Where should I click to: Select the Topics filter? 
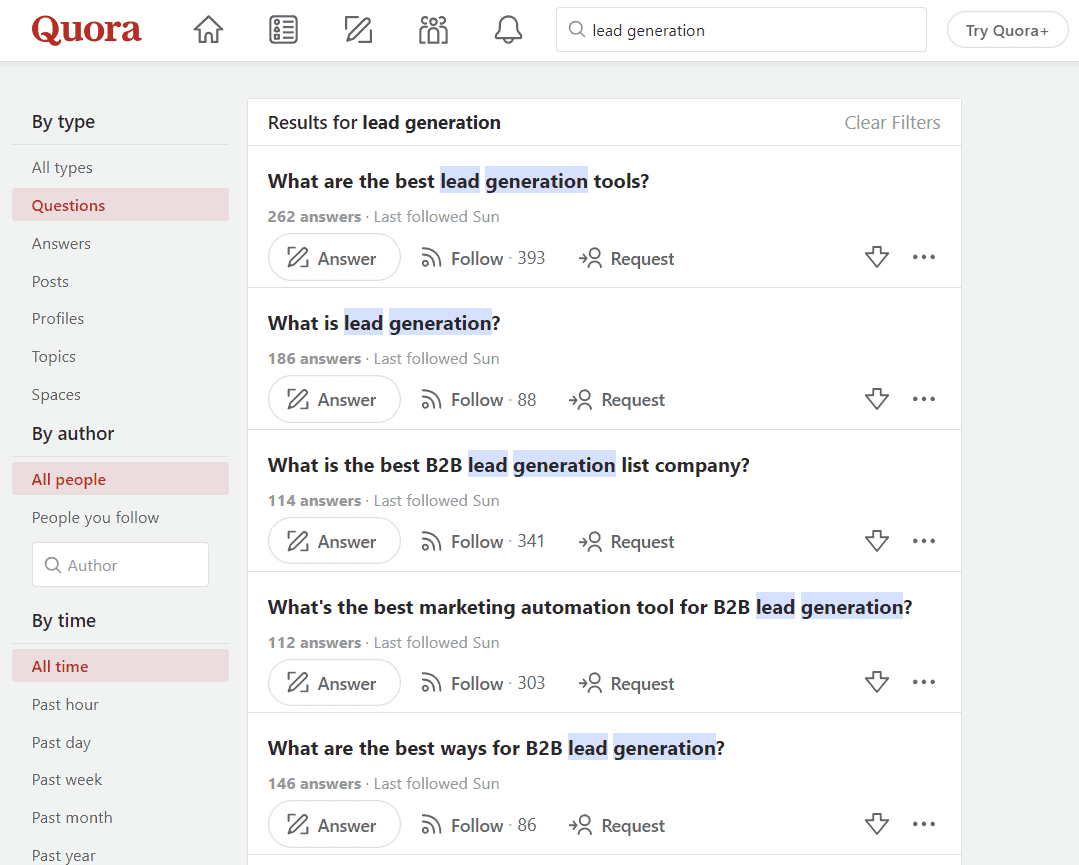tap(120, 356)
